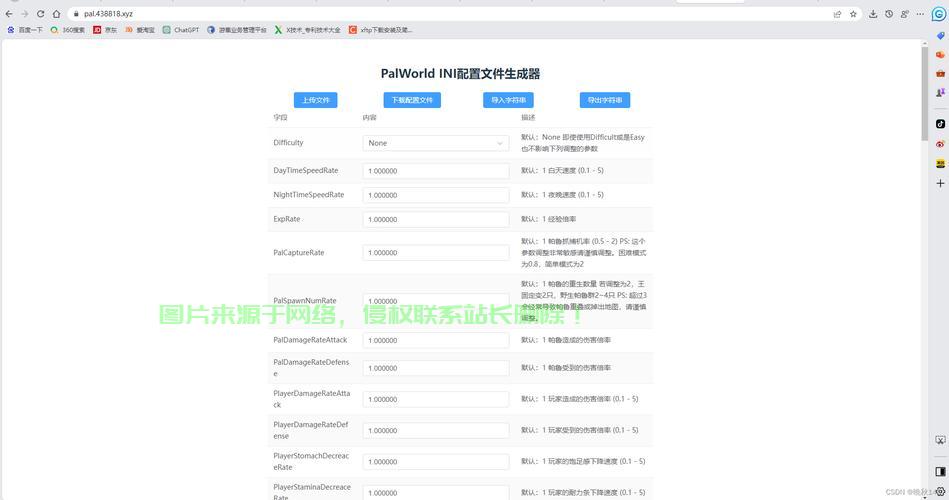Click the page vertical scrollbar thumb
This screenshot has width=949, height=500.
pyautogui.click(x=924, y=93)
